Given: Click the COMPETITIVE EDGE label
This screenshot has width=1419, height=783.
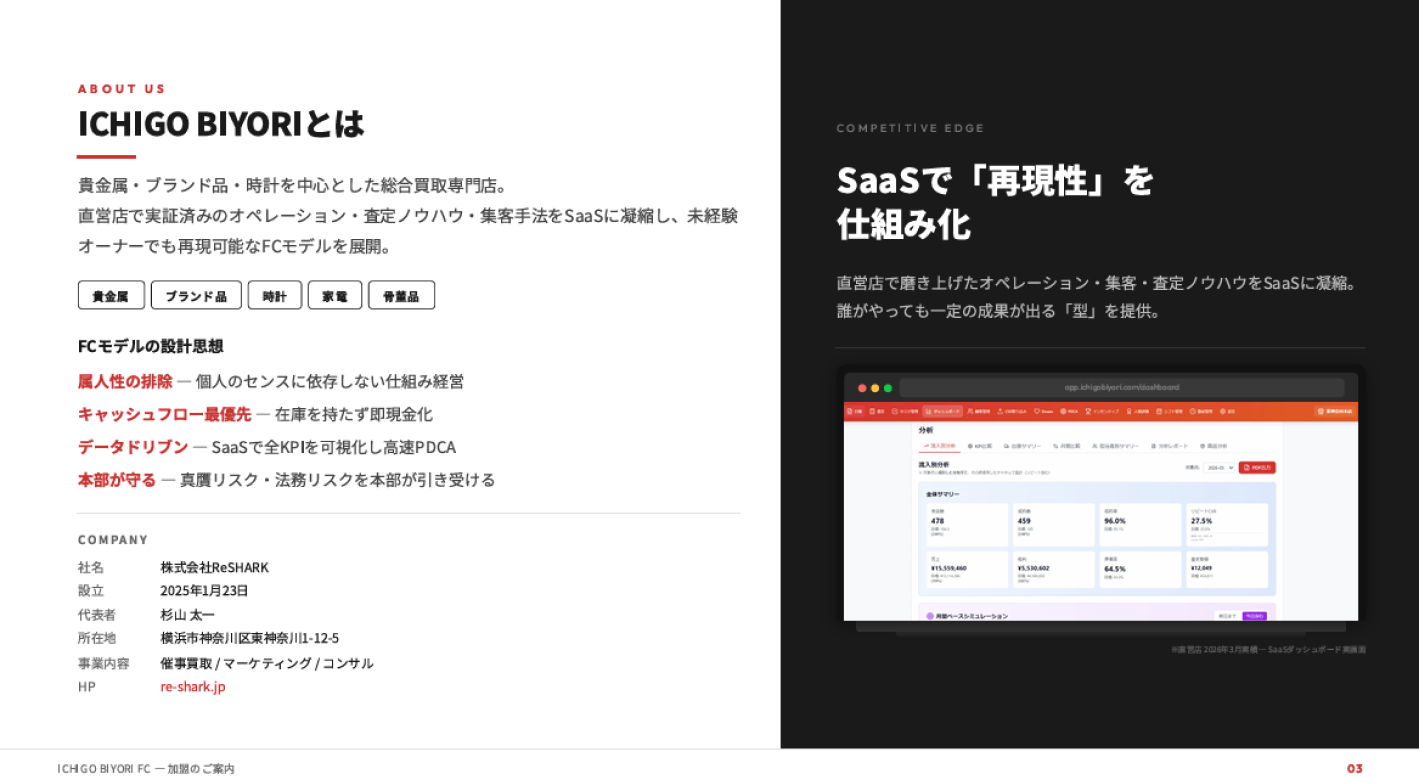Looking at the screenshot, I should (x=911, y=128).
